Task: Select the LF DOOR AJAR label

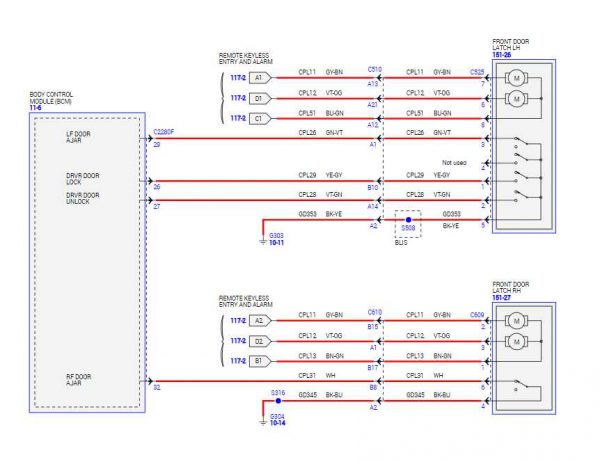Action: pos(78,137)
